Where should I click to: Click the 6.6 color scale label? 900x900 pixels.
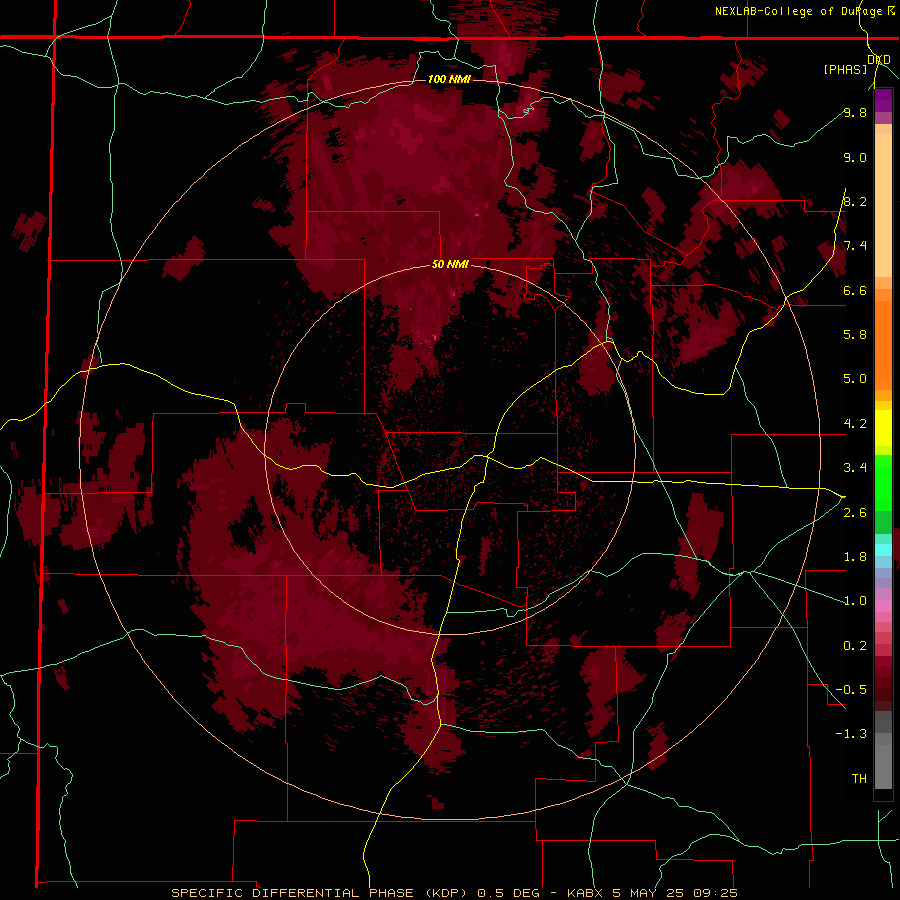point(855,290)
